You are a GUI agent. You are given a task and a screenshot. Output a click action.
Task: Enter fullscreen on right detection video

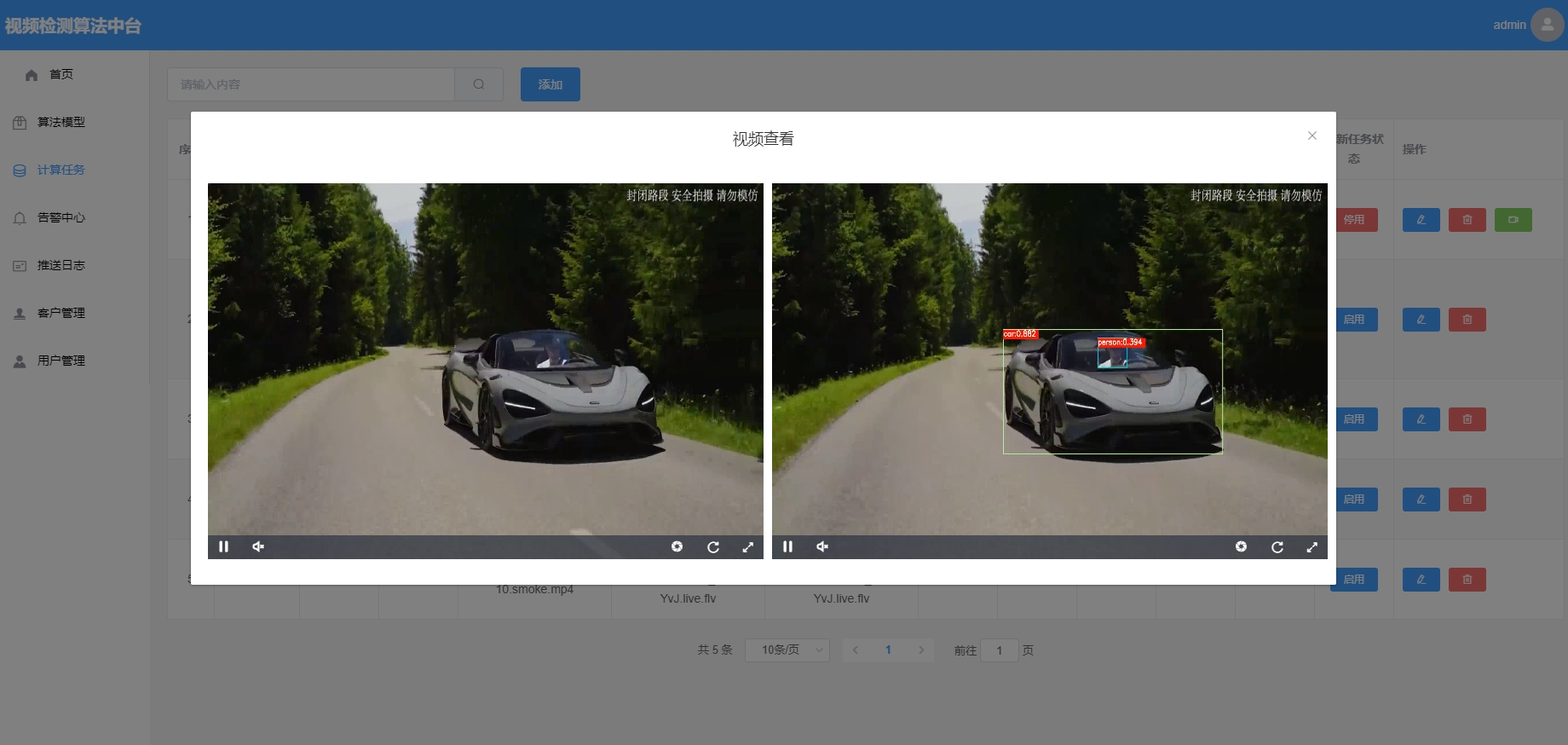pyautogui.click(x=1312, y=546)
